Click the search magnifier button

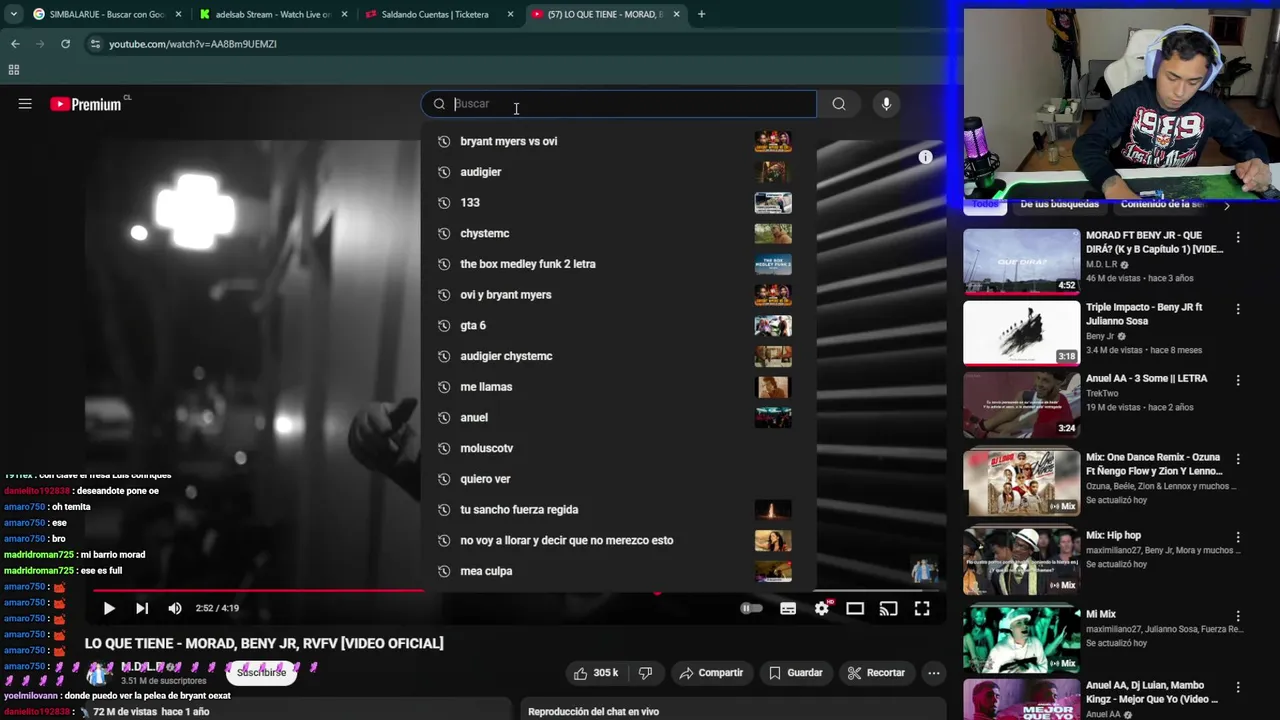point(839,104)
